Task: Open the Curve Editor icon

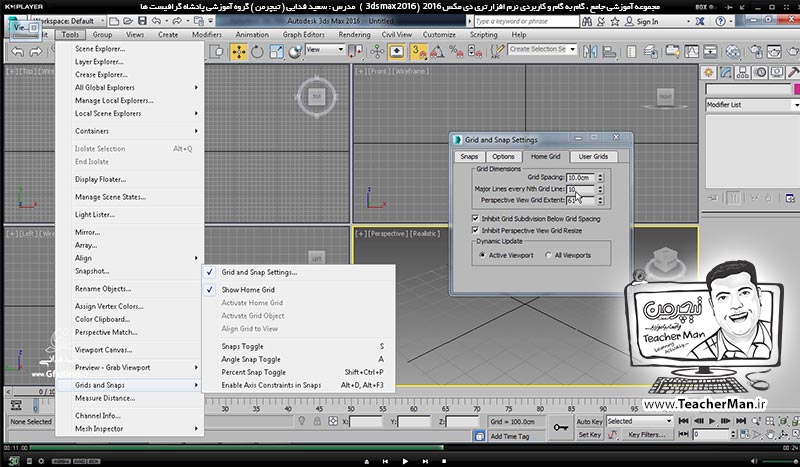Action: 692,52
